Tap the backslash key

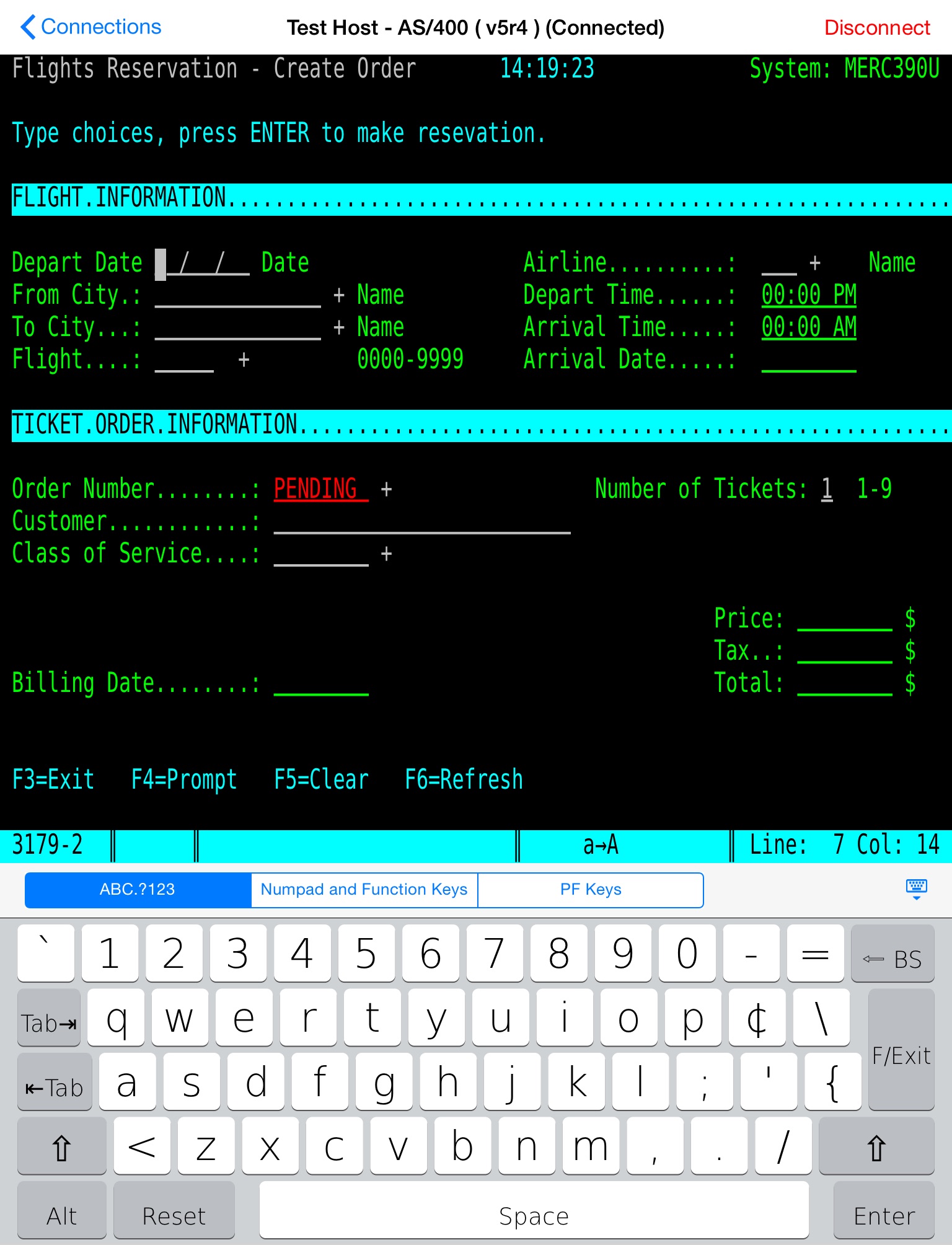tap(821, 1018)
